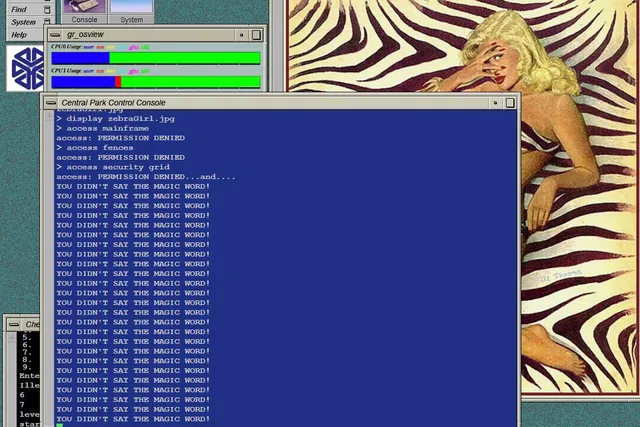Open the System menu in the toolchest

pyautogui.click(x=22, y=22)
